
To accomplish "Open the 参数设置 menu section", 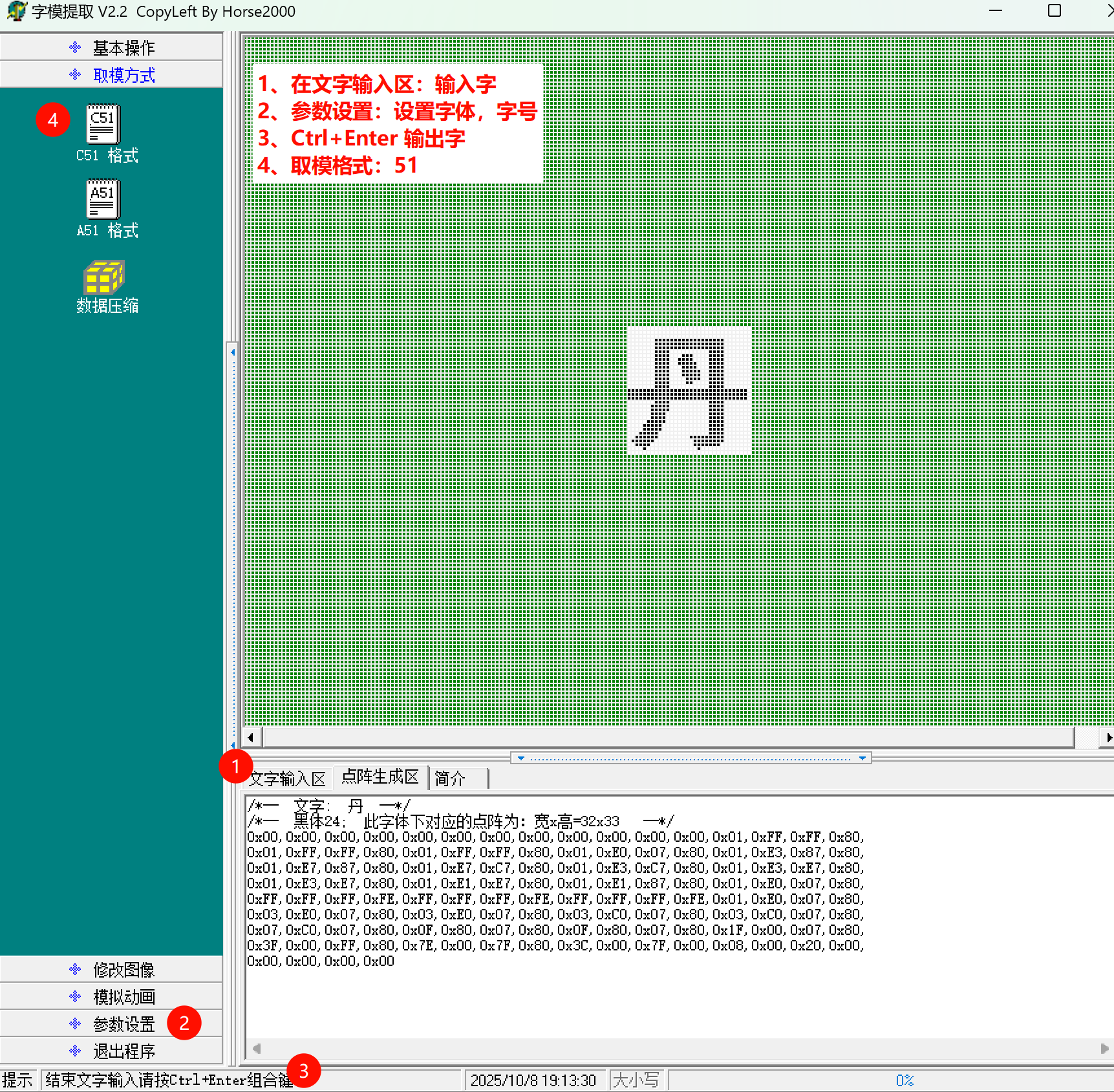I will 111,1023.
